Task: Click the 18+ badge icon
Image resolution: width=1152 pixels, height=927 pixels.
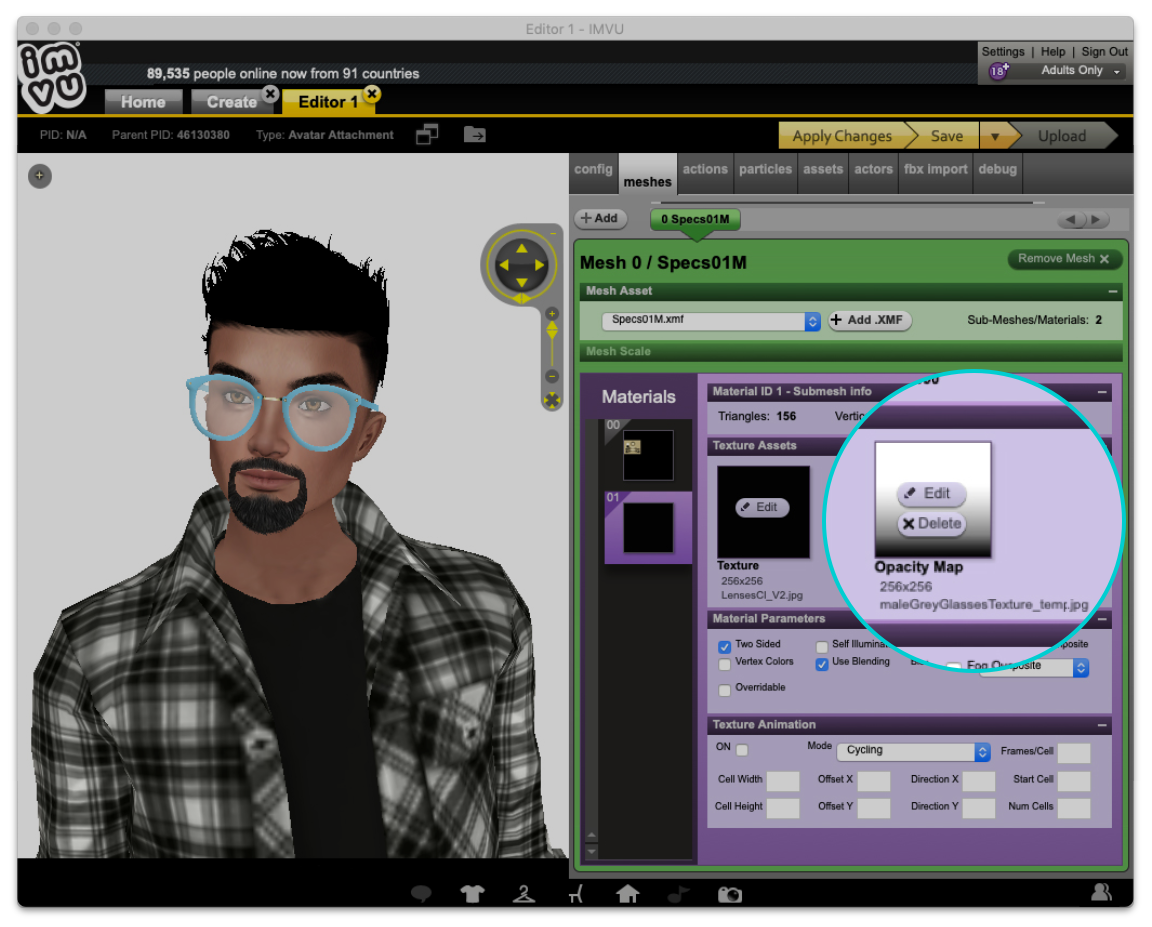Action: (998, 71)
